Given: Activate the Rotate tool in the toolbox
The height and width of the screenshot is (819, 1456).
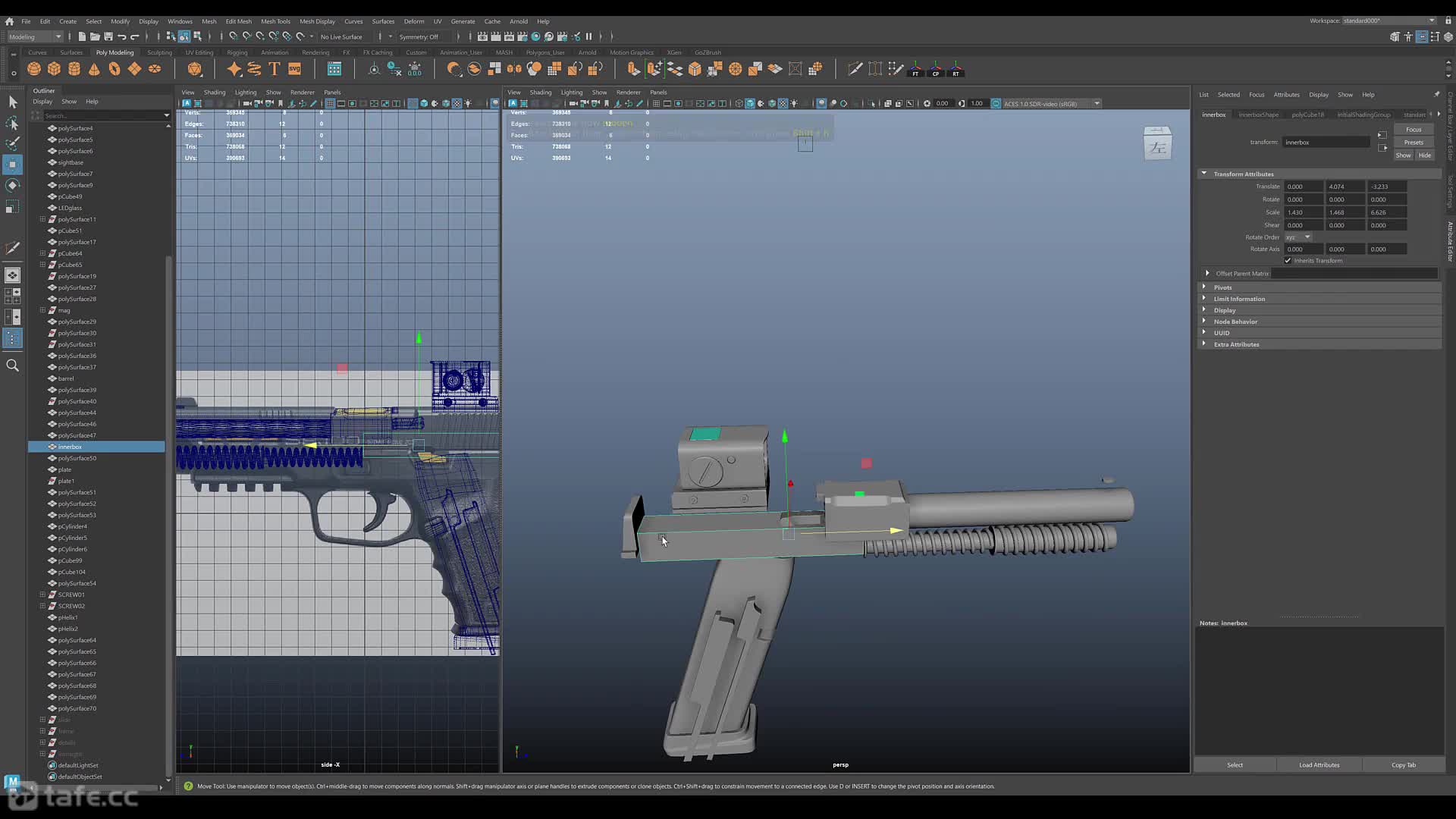Looking at the screenshot, I should [x=13, y=185].
